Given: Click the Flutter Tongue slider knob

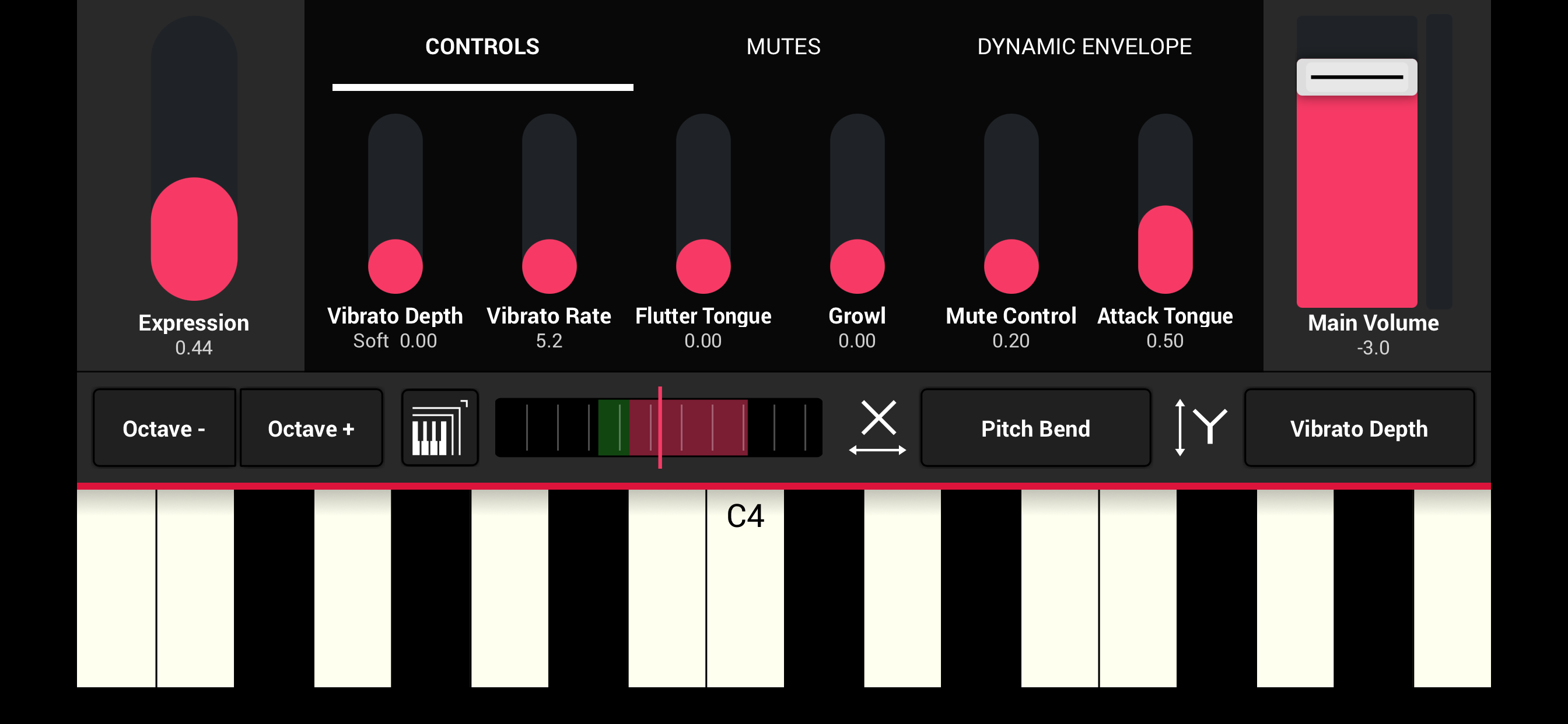Looking at the screenshot, I should click(x=703, y=266).
